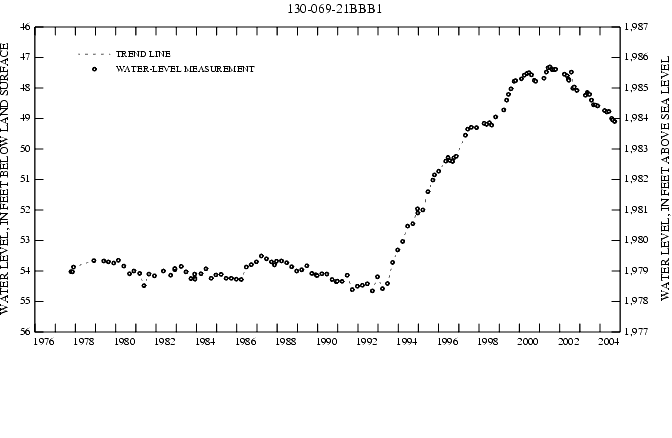The image size is (672, 438).
Task: Click the 1,984 right axis value
Action: [636, 119]
